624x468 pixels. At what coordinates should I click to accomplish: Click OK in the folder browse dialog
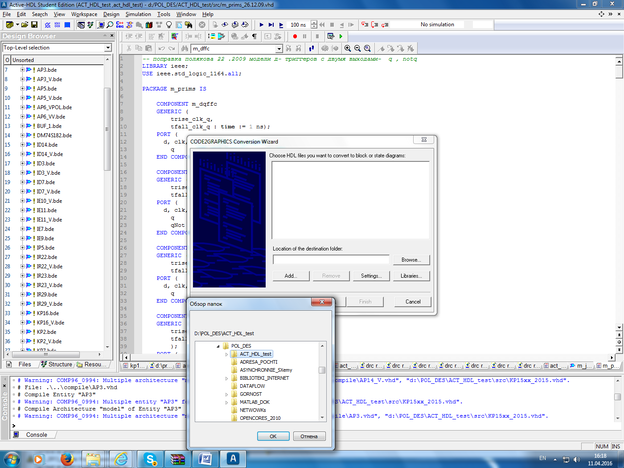click(272, 436)
